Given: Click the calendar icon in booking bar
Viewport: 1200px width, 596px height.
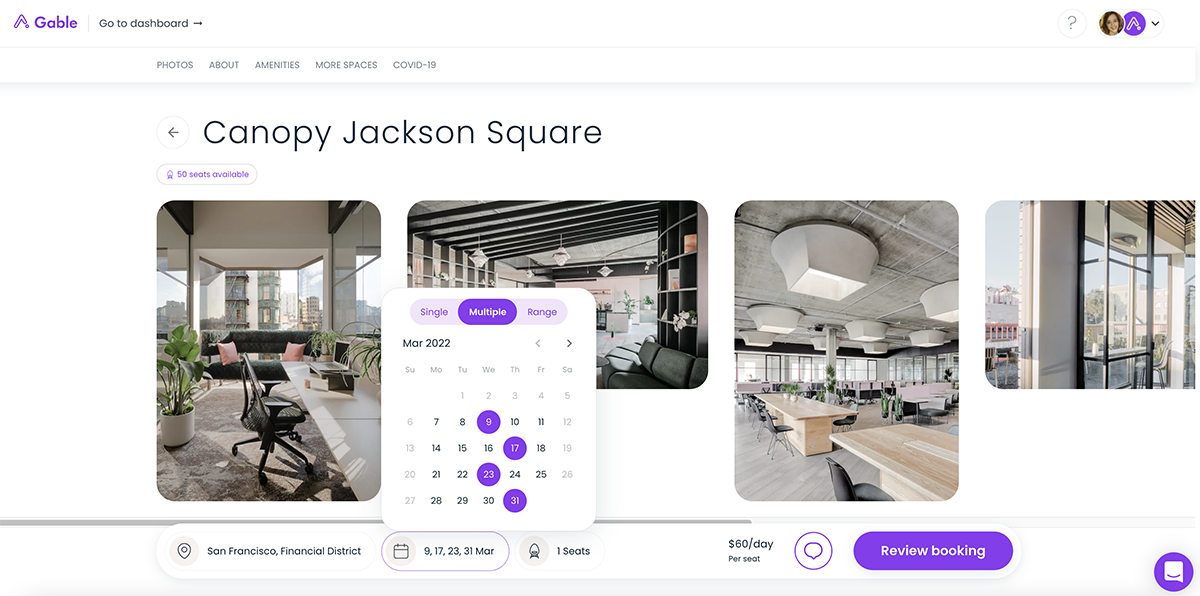Looking at the screenshot, I should (x=401, y=551).
